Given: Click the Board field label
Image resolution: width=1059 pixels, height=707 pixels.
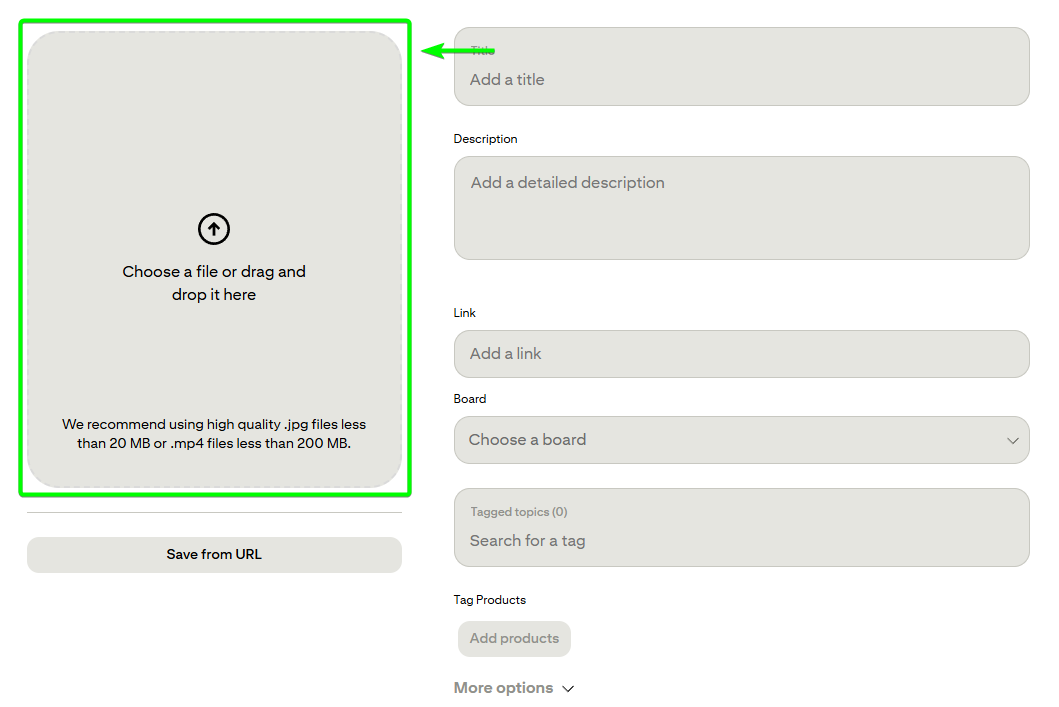Looking at the screenshot, I should pos(469,399).
